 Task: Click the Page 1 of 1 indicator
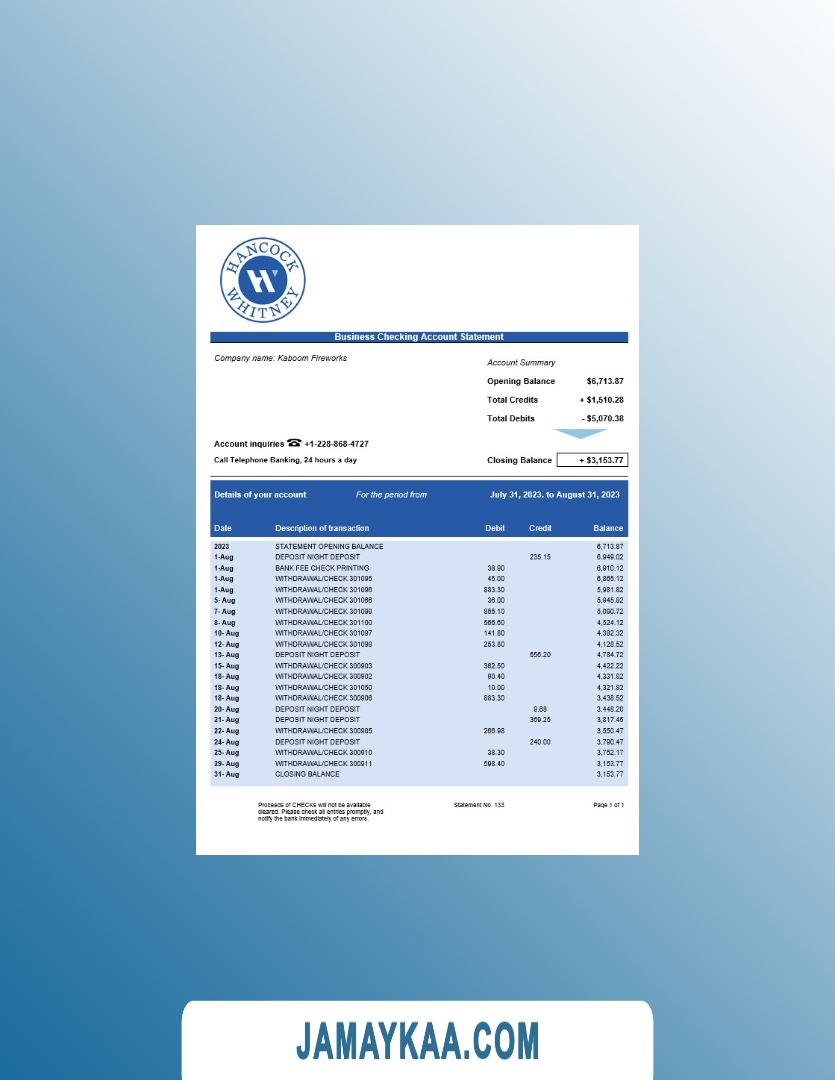tap(608, 804)
